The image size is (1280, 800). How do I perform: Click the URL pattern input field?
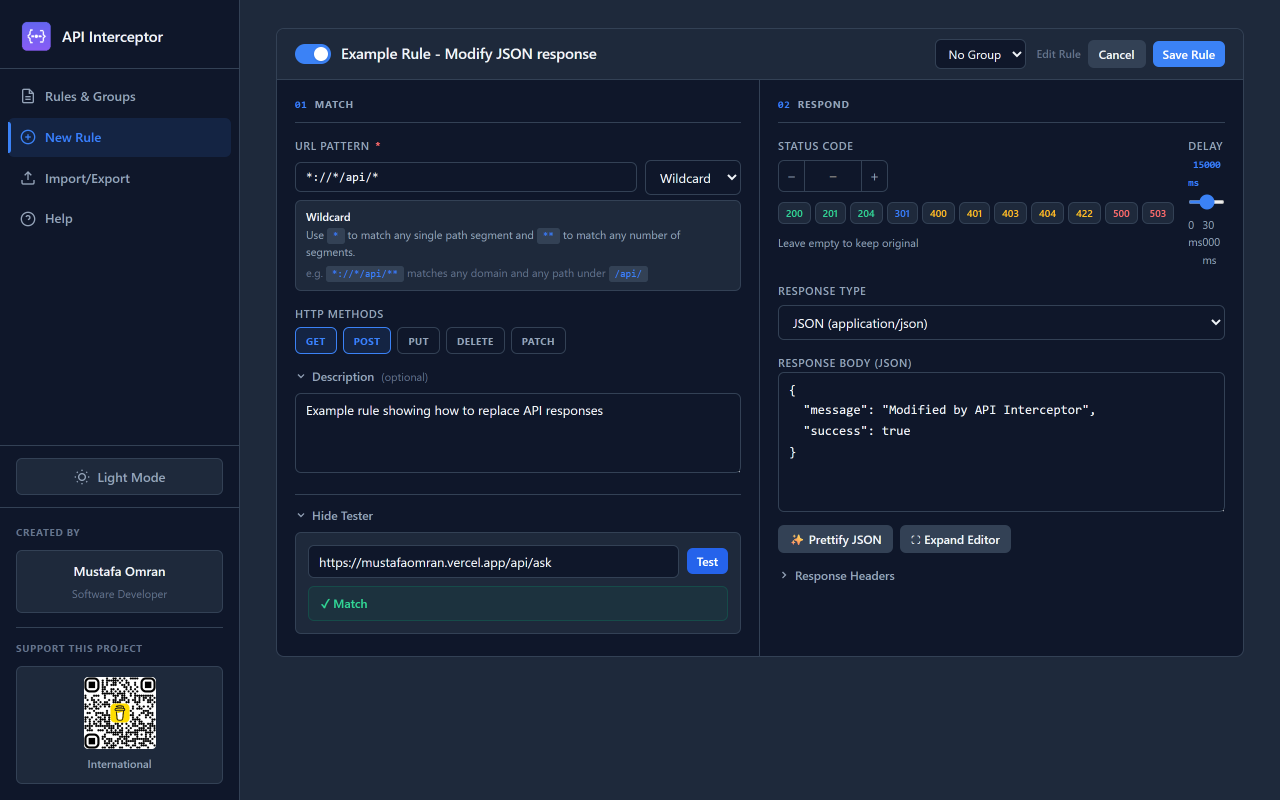point(466,177)
